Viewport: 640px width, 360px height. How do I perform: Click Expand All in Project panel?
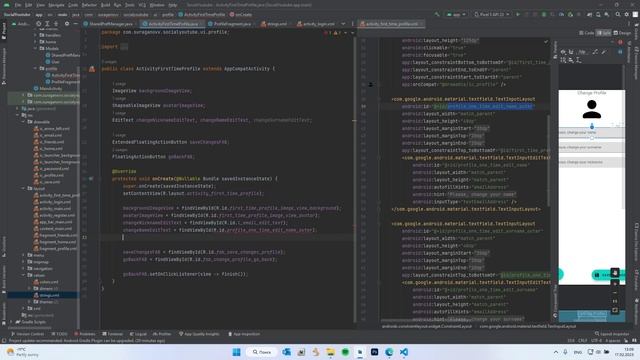pyautogui.click(x=47, y=24)
